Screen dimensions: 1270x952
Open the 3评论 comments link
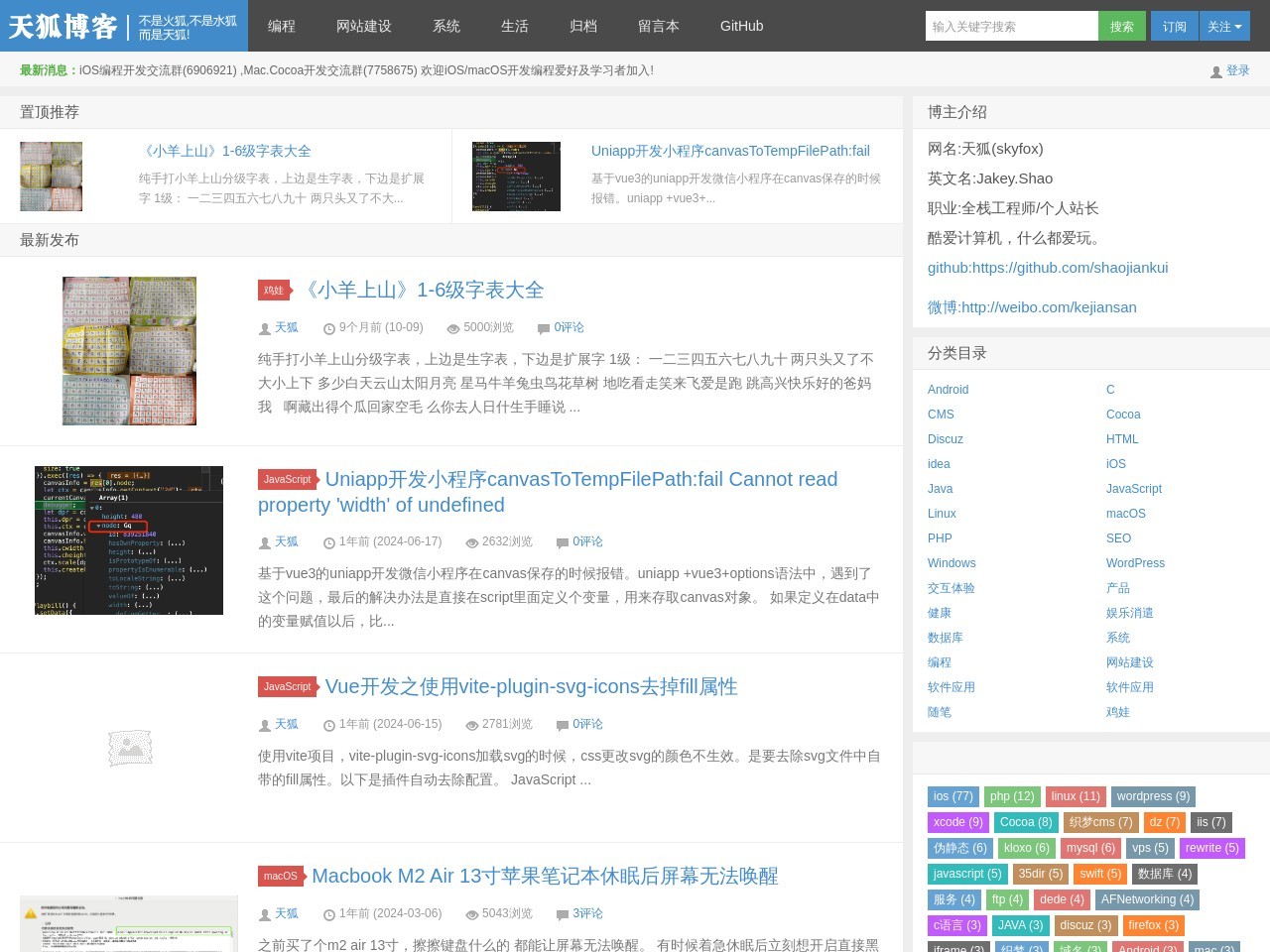click(x=587, y=913)
